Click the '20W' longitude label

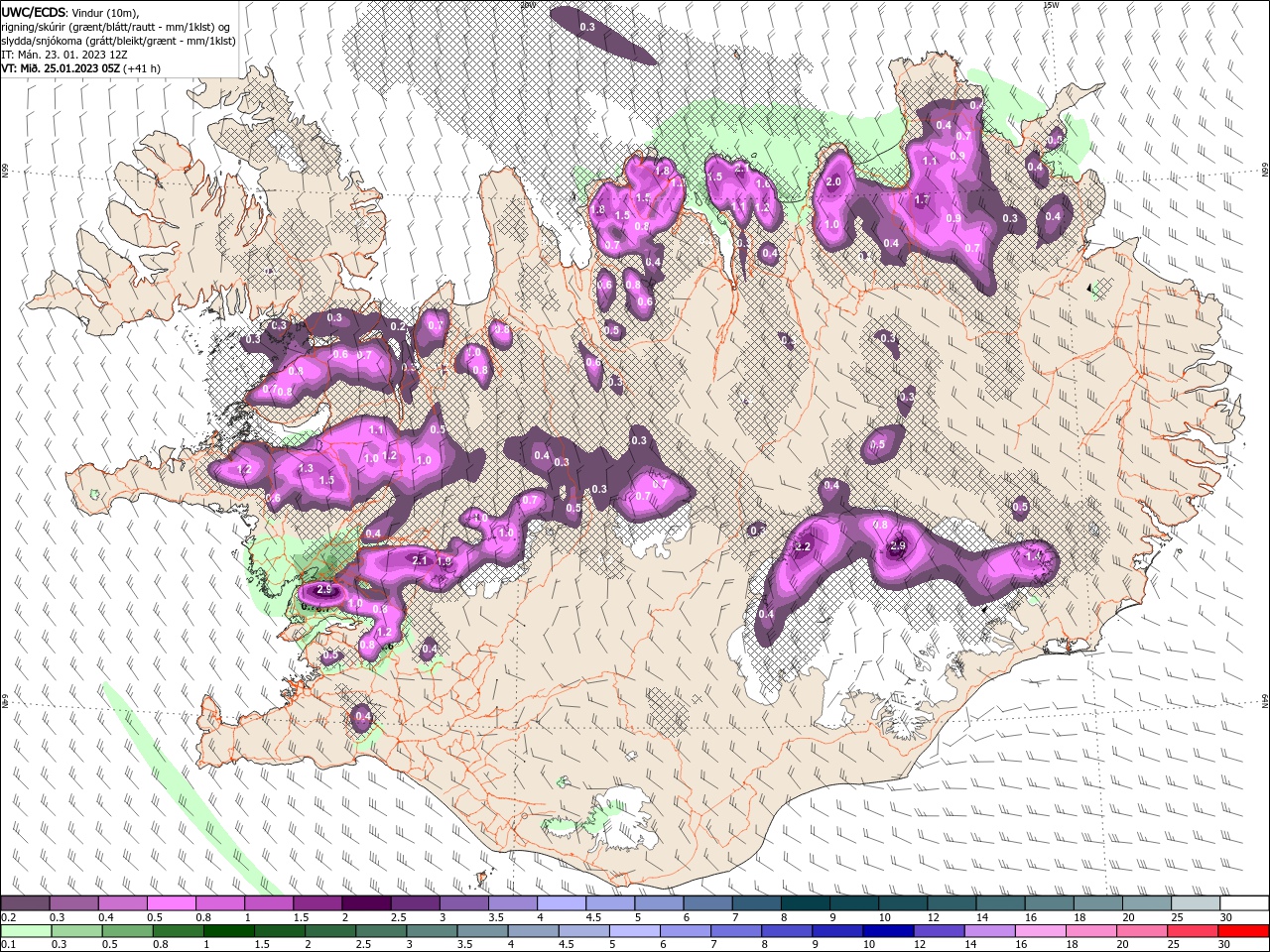coord(528,5)
